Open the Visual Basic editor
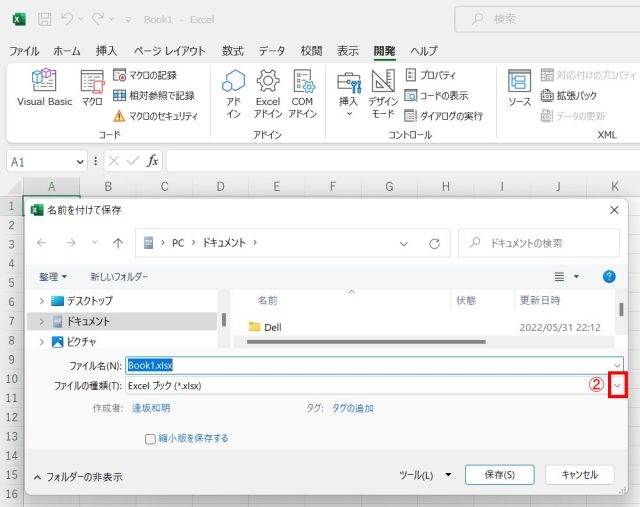Image resolution: width=640 pixels, height=507 pixels. coord(45,88)
